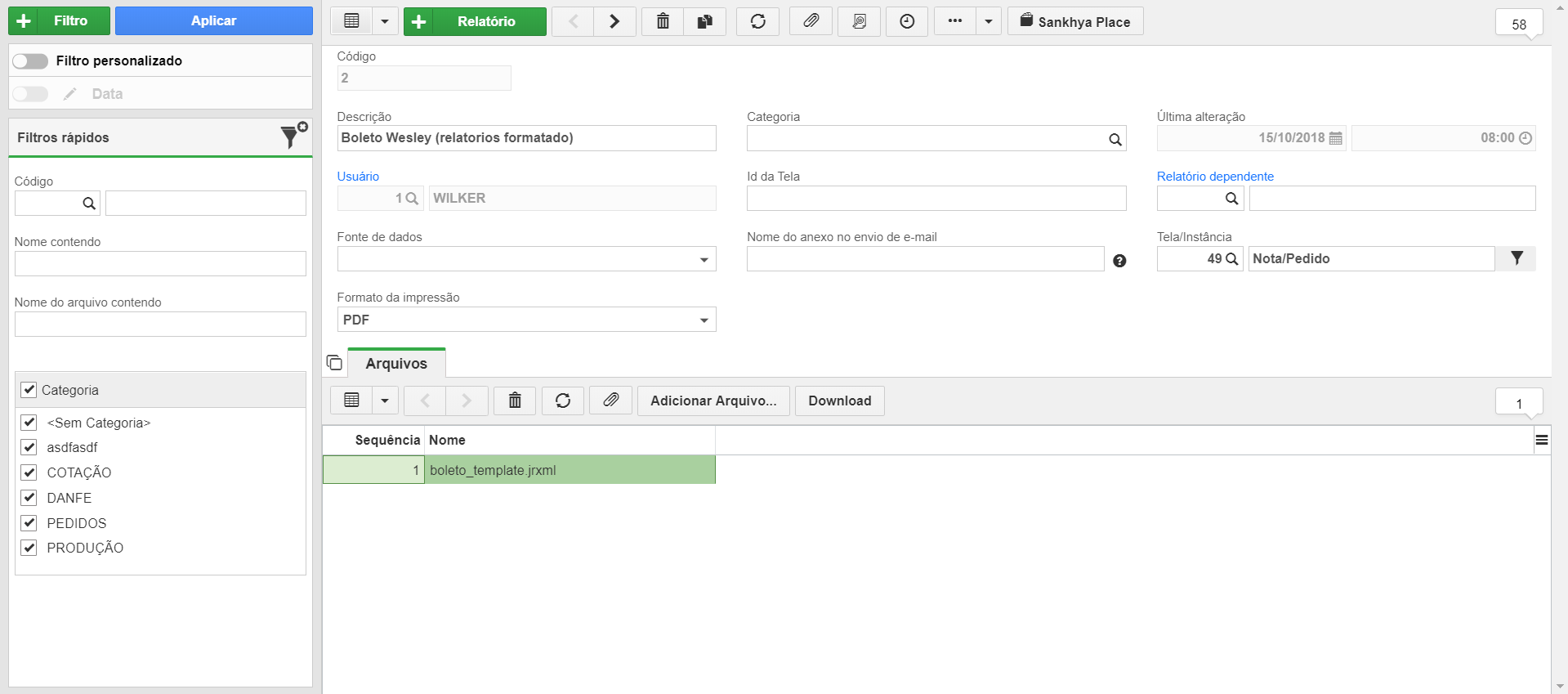Open the column options hamburger icon in Arquivos grid
The height and width of the screenshot is (694, 1568).
1542,441
